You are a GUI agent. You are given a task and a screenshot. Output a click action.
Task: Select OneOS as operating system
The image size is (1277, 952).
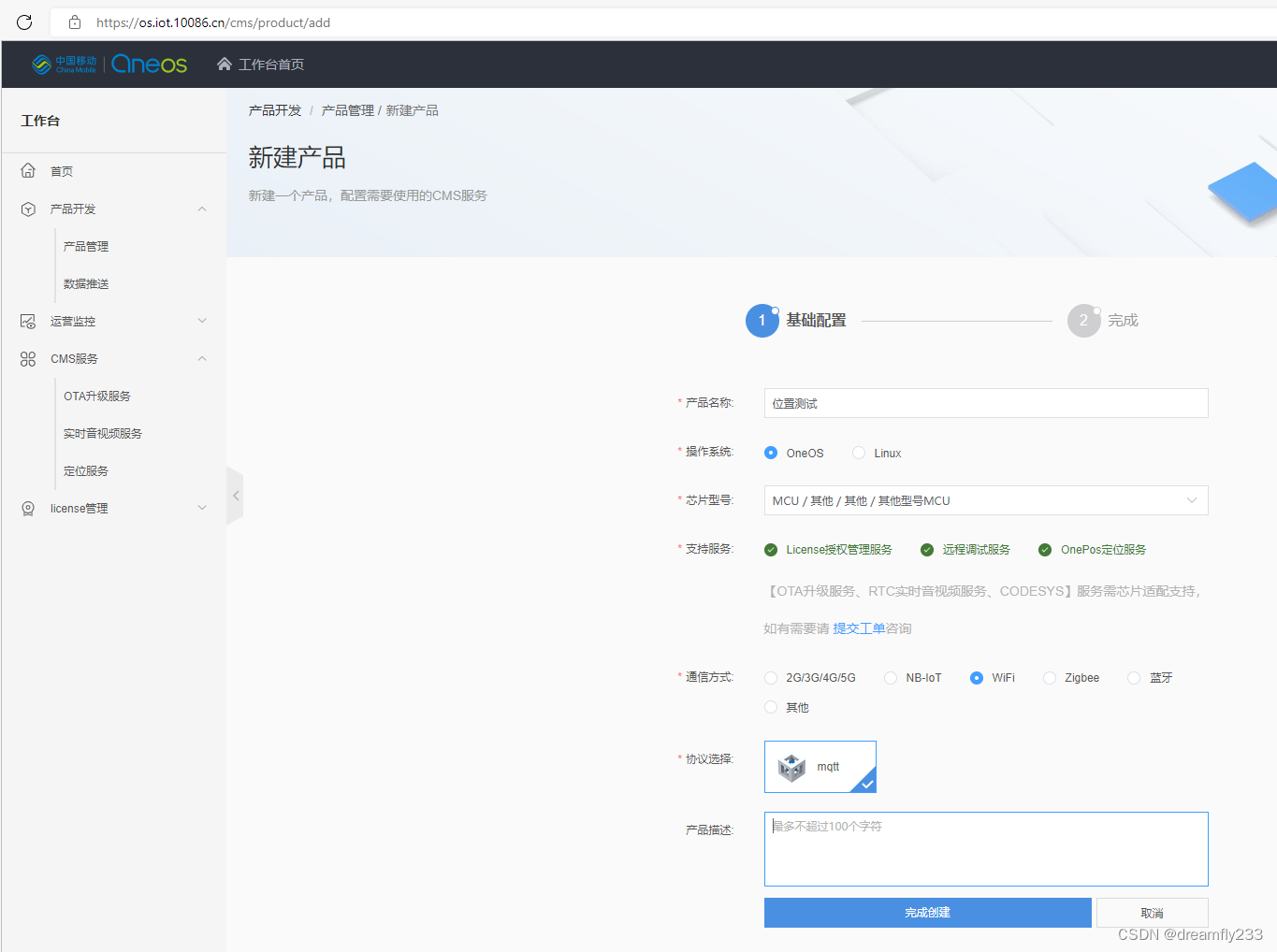(x=771, y=453)
